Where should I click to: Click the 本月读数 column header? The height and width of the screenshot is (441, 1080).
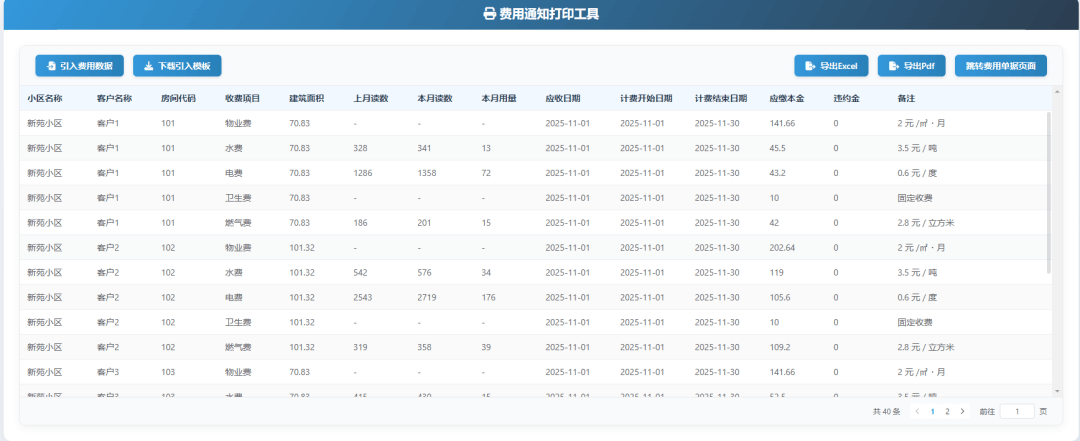pyautogui.click(x=435, y=99)
